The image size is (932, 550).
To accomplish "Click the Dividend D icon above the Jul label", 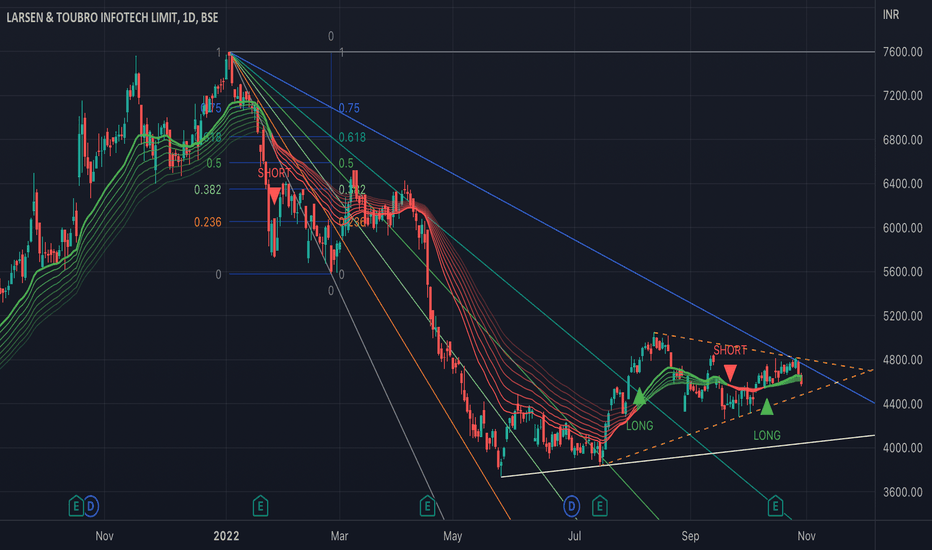I will 571,506.
